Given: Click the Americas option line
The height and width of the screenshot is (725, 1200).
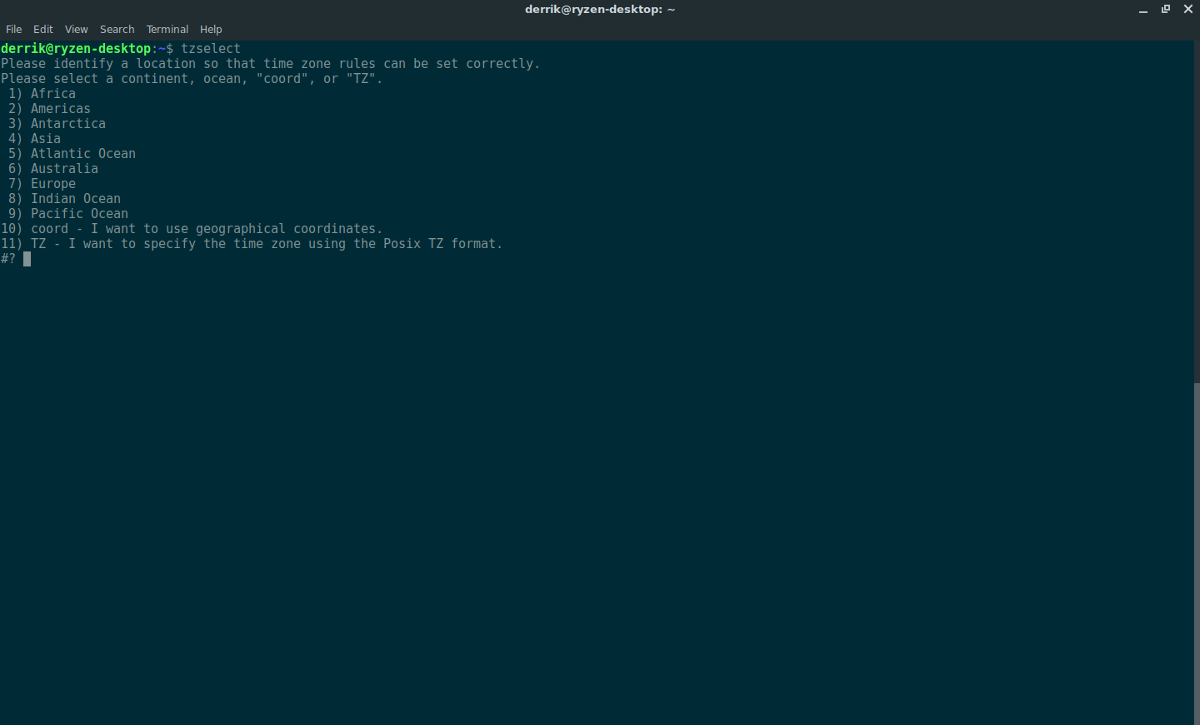Looking at the screenshot, I should [x=60, y=109].
